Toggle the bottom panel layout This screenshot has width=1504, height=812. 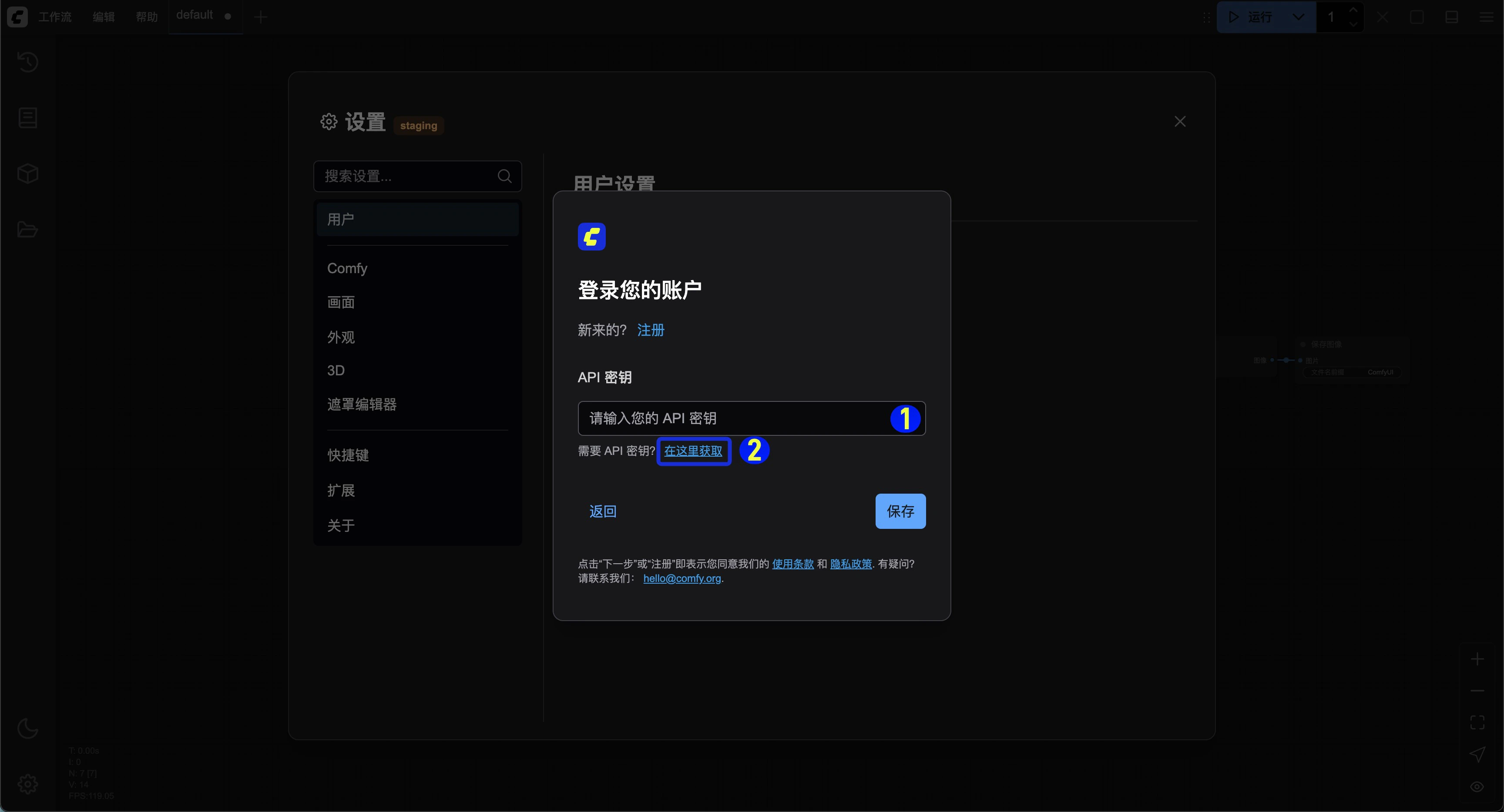click(1451, 17)
